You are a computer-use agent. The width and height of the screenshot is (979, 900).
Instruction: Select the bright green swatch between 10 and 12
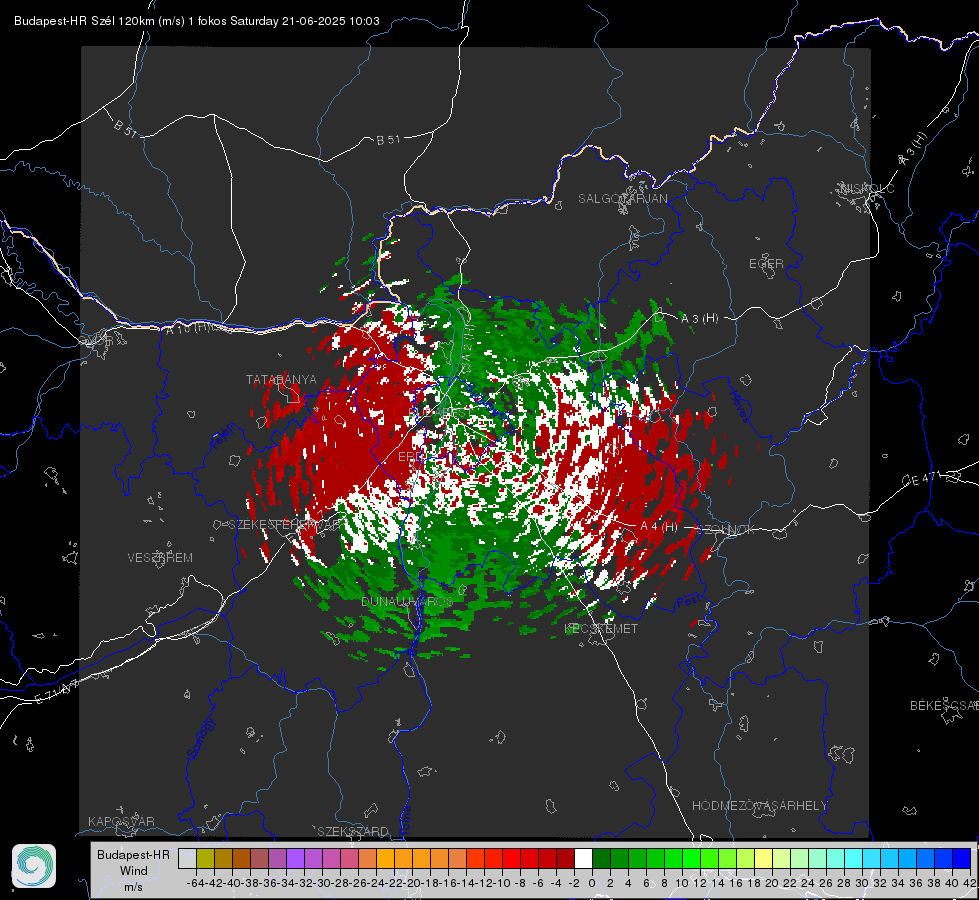tap(691, 858)
